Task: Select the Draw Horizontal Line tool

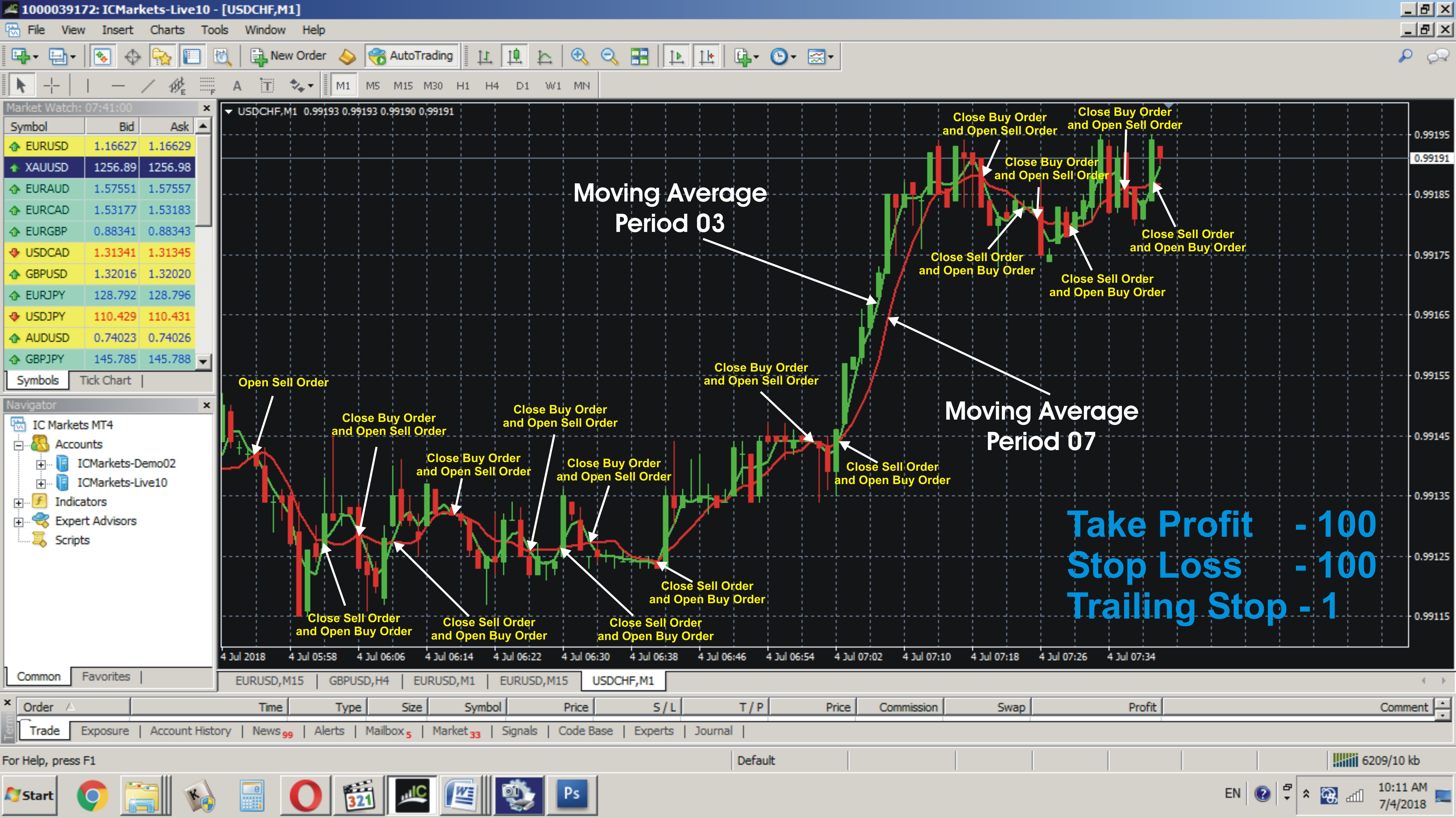Action: 118,86
